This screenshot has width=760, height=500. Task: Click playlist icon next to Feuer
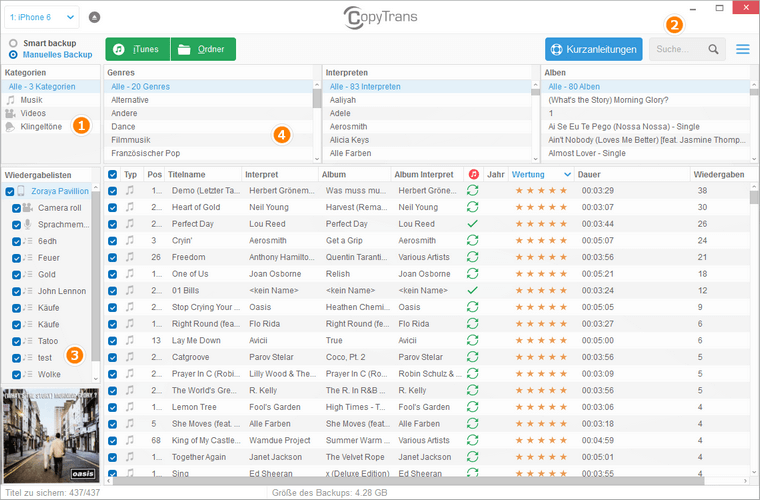coord(28,258)
